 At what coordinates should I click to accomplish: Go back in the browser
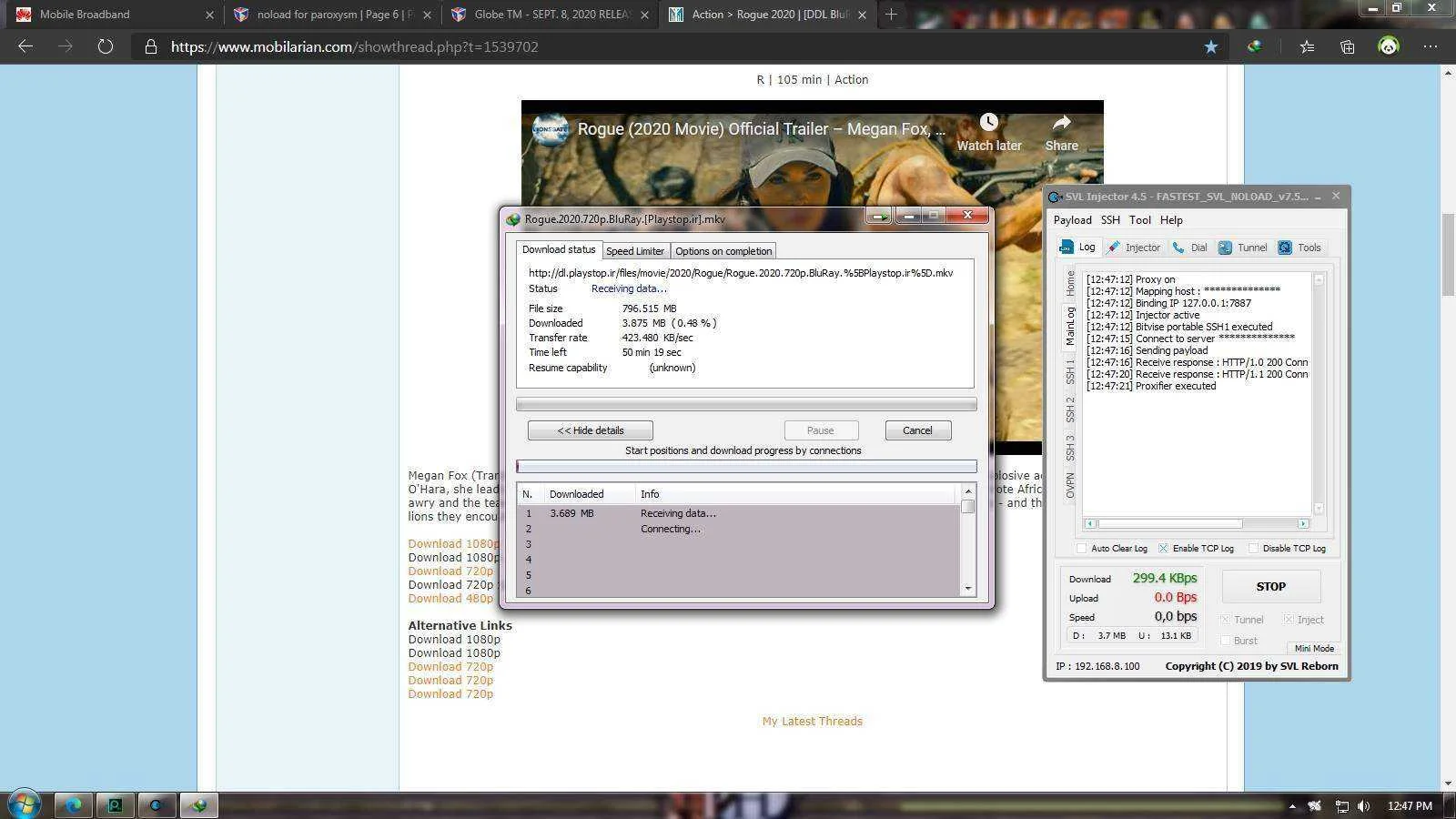(25, 46)
